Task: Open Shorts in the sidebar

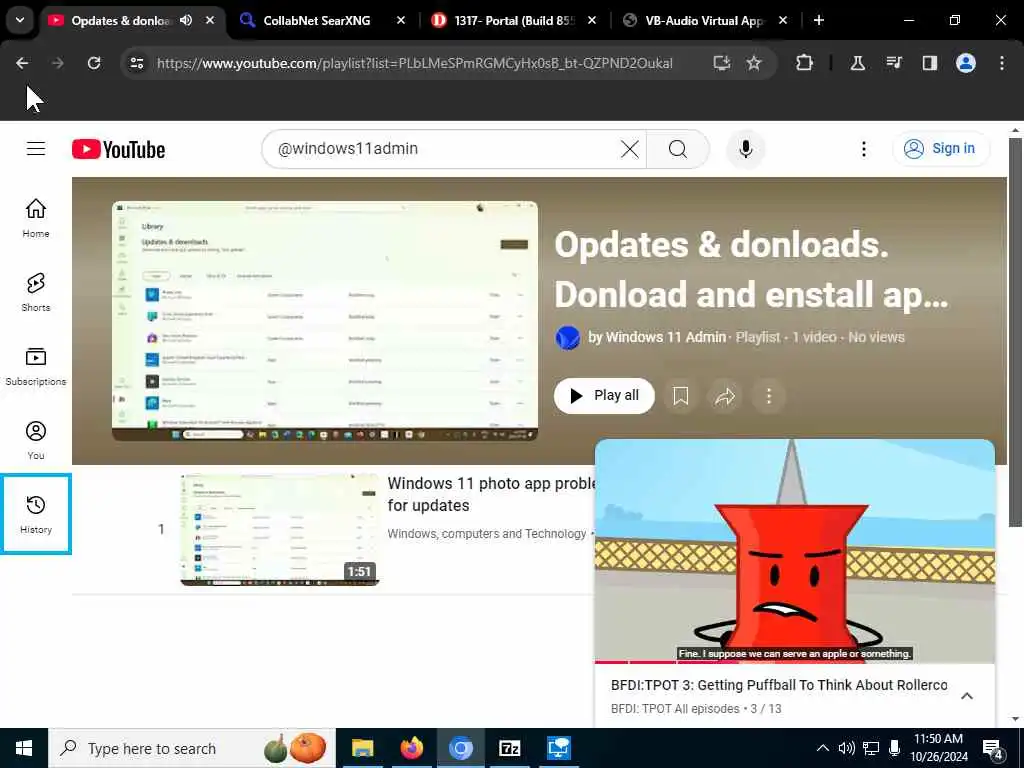Action: coord(36,293)
